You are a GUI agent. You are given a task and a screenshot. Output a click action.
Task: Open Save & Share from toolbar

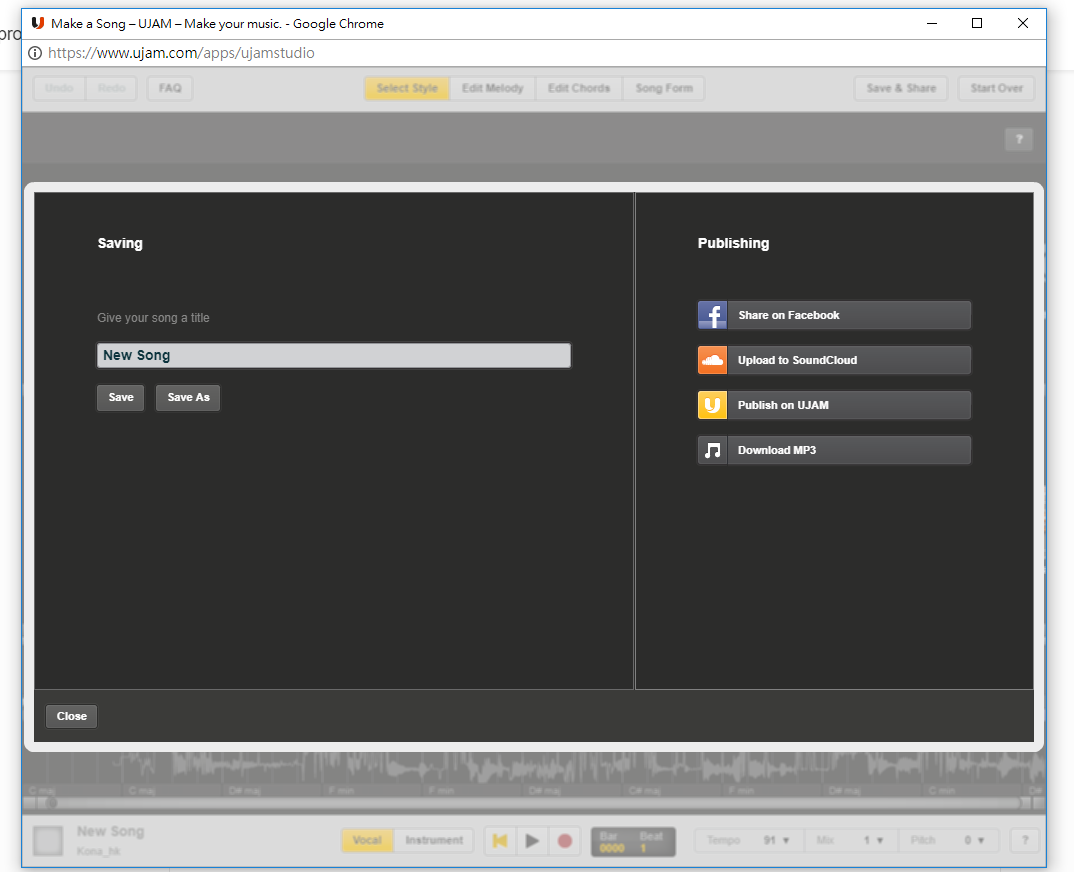(901, 88)
